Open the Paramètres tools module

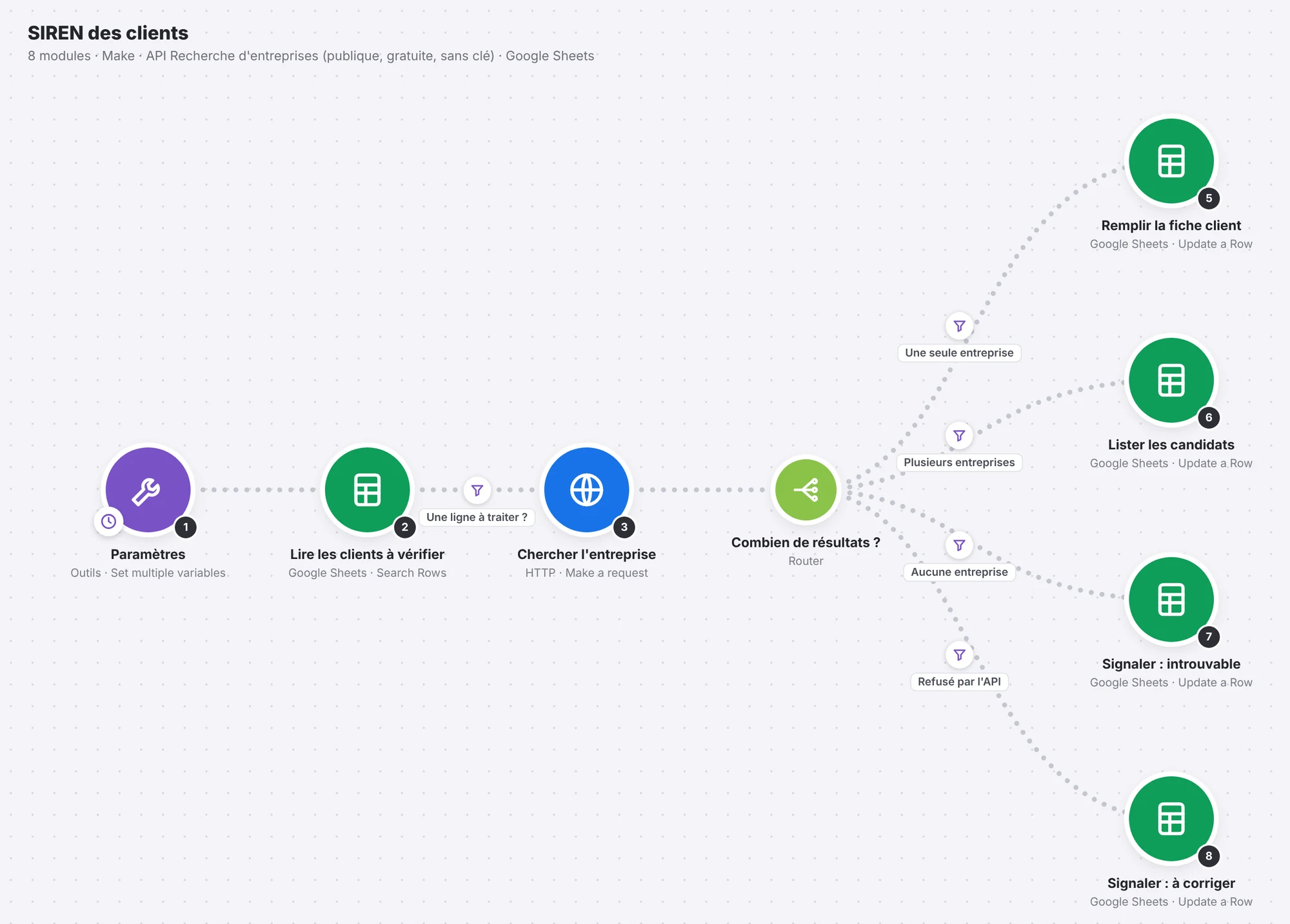148,489
